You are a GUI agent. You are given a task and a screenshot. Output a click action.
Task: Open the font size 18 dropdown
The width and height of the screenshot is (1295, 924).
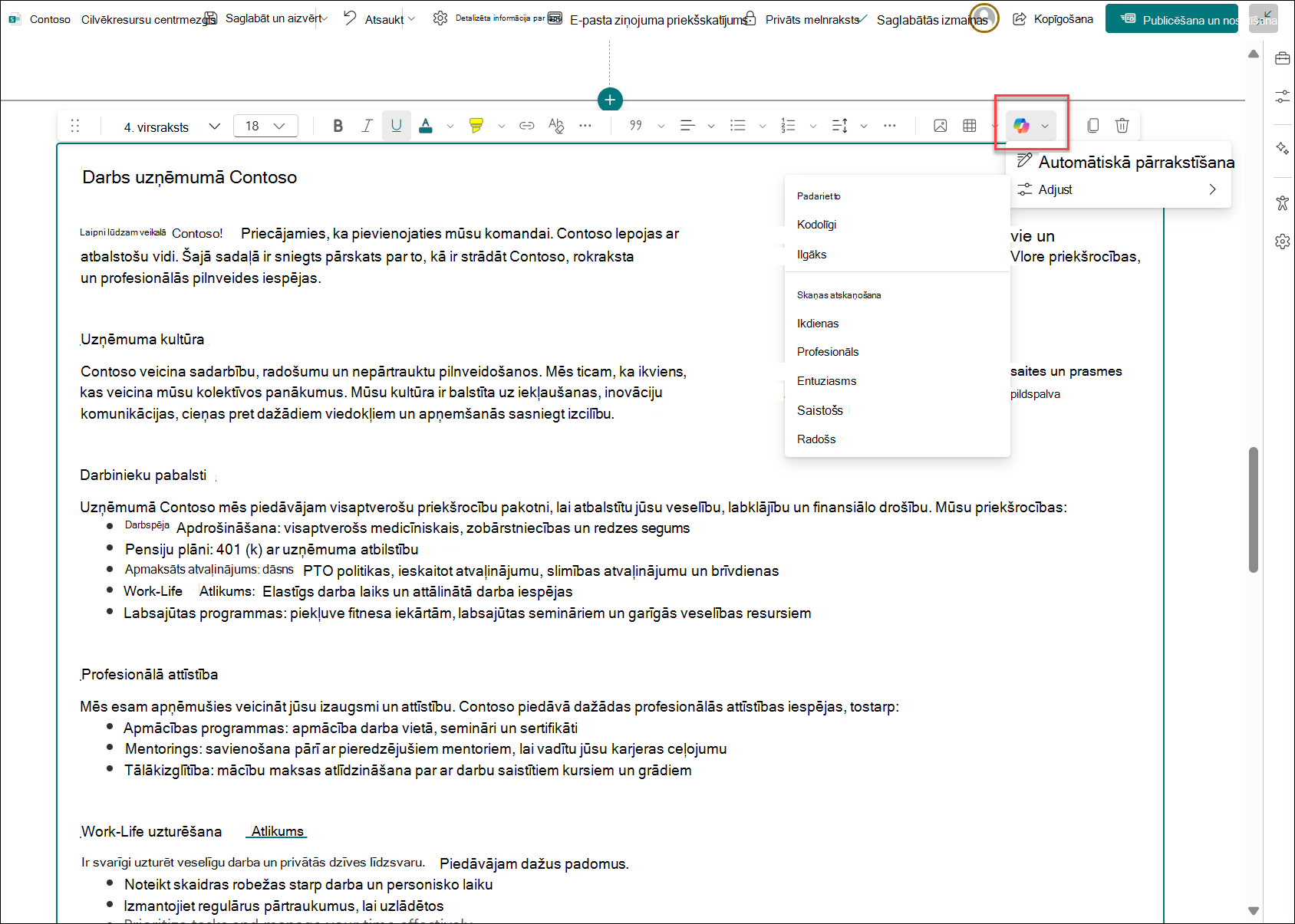point(265,126)
